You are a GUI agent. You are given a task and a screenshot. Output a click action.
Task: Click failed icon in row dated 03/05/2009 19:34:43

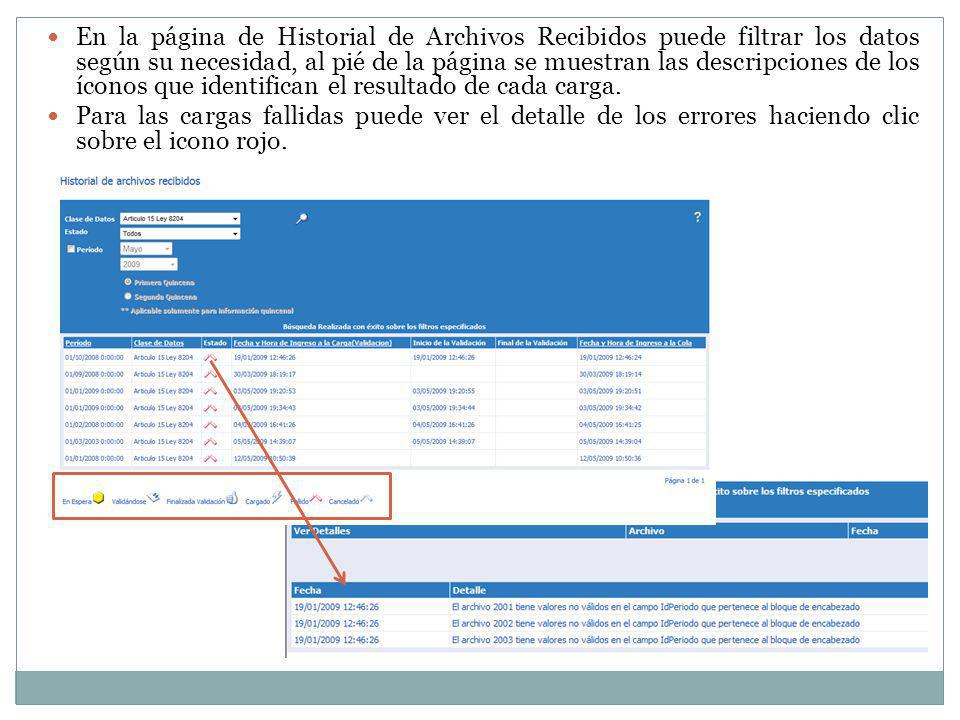211,407
